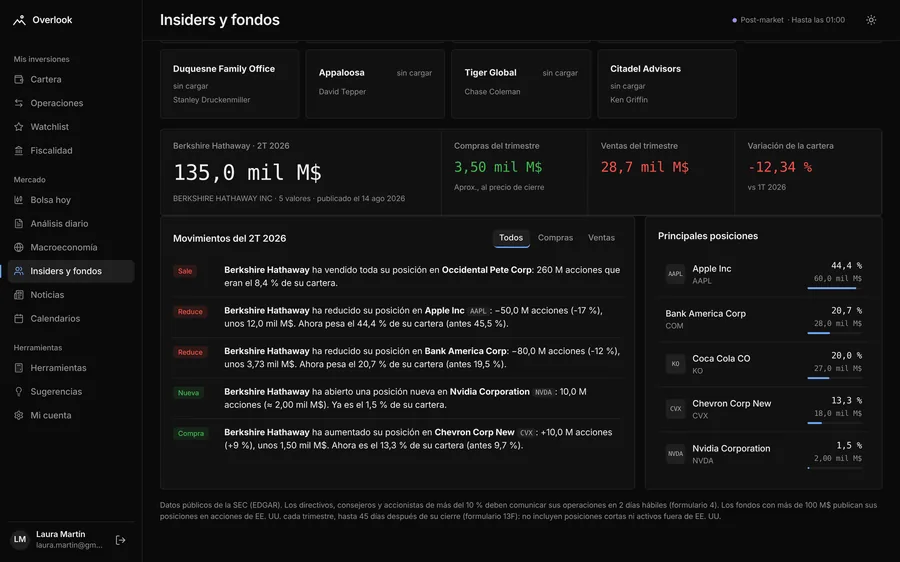Click the Macroeconomía globe icon

[19, 247]
